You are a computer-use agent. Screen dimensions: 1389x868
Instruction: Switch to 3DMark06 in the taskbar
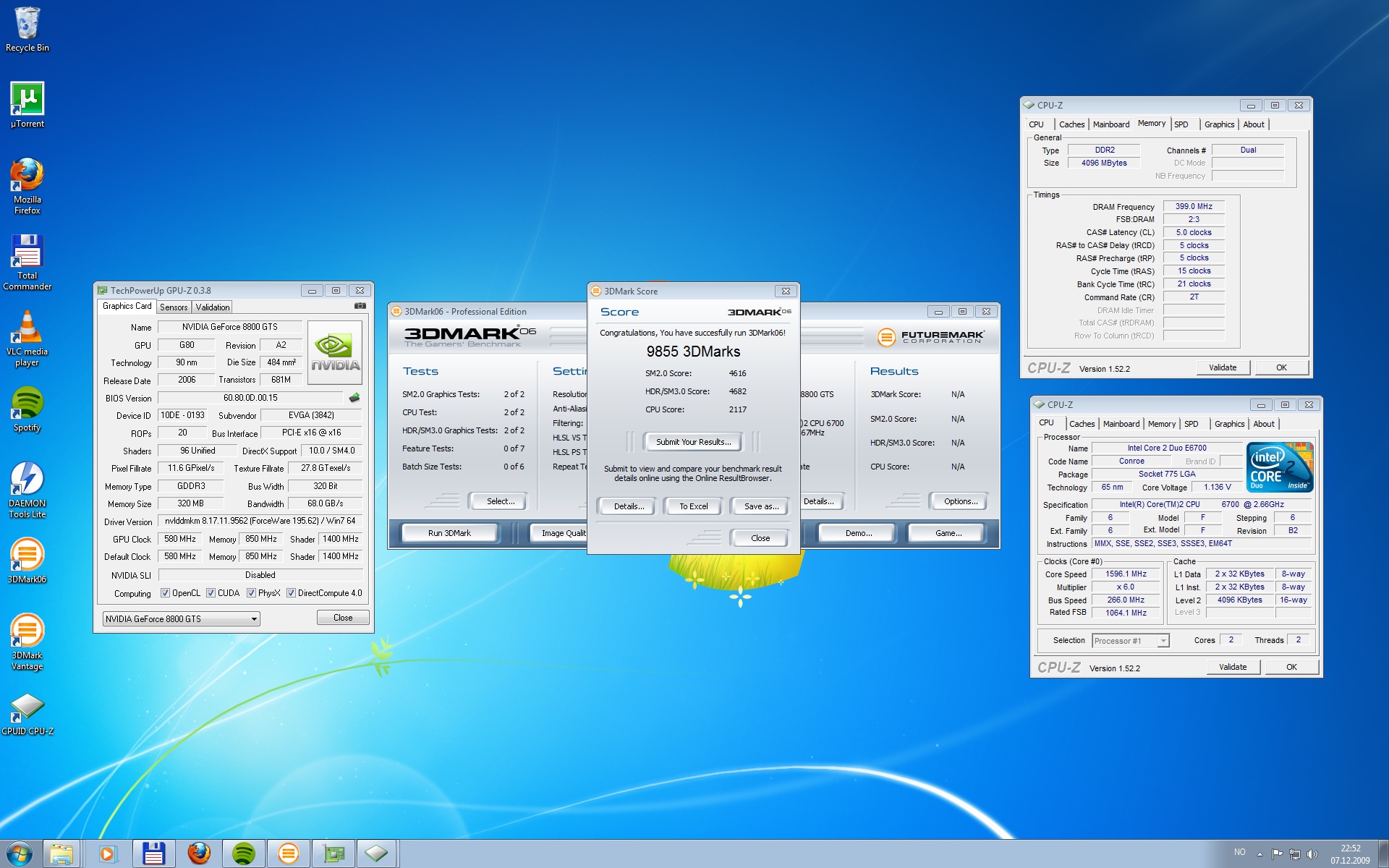coord(289,854)
